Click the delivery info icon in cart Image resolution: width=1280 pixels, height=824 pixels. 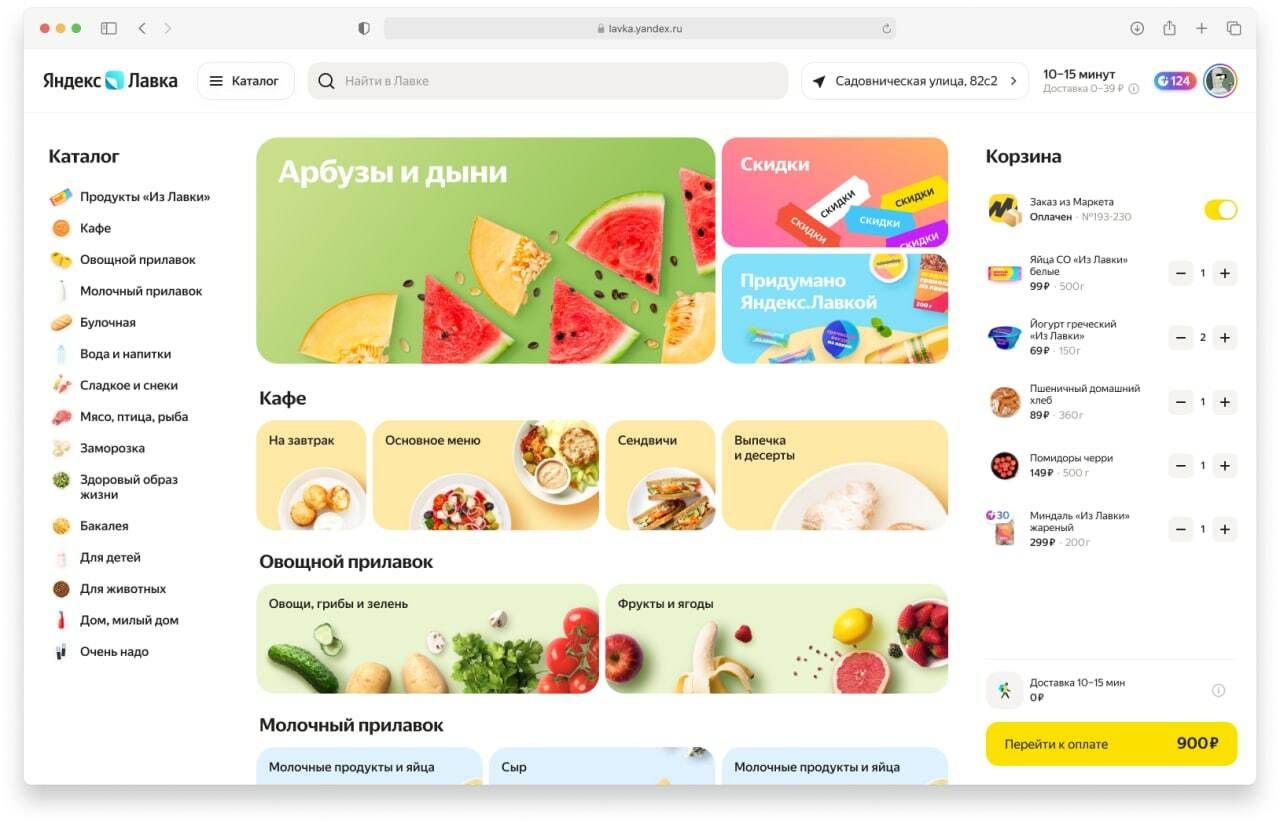tap(1218, 690)
